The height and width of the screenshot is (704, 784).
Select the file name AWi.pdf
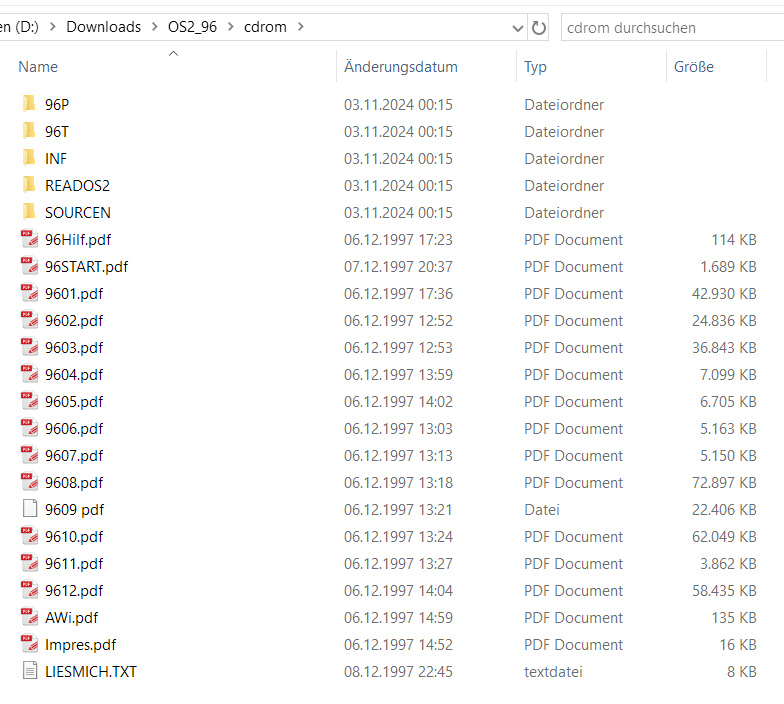(72, 618)
